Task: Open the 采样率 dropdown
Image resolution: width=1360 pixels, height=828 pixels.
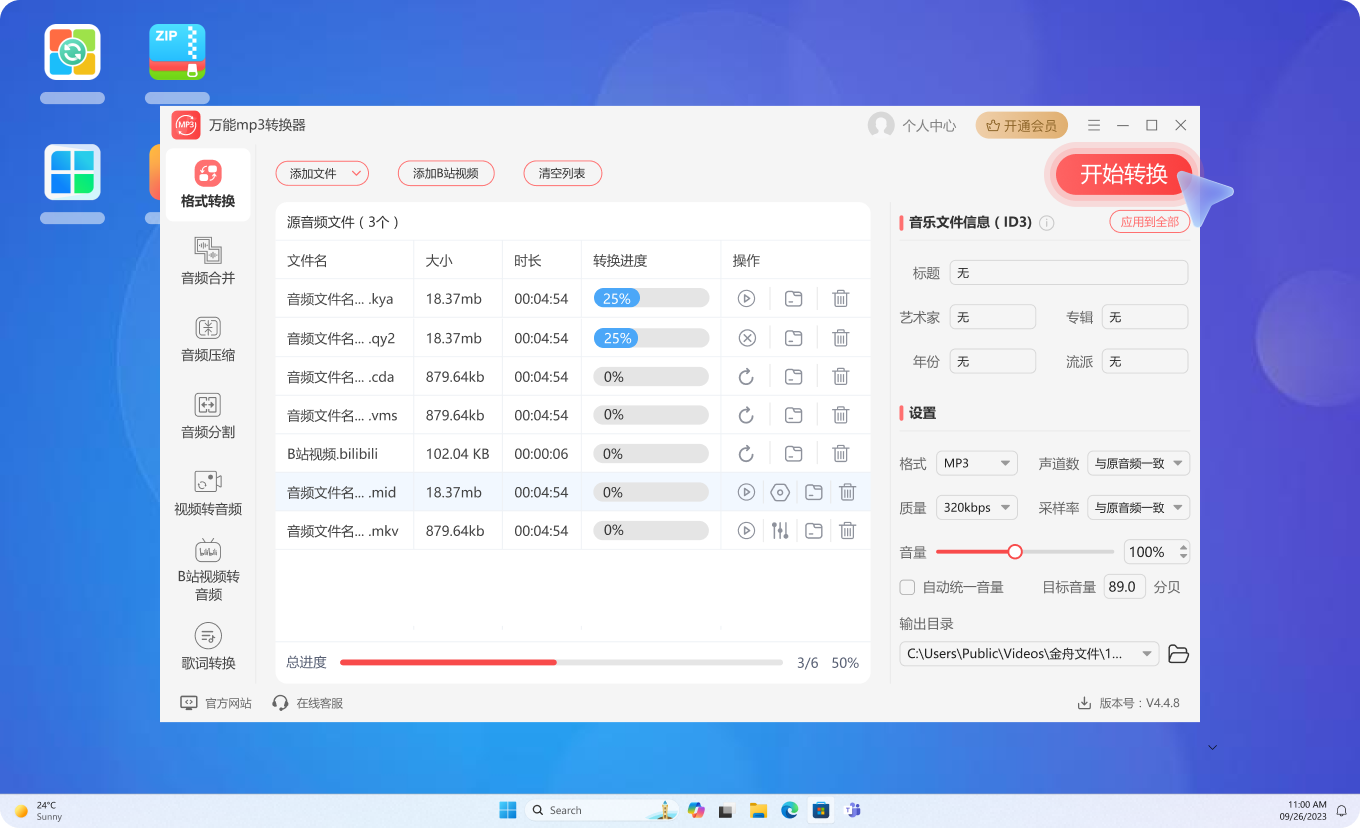Action: pos(1138,507)
